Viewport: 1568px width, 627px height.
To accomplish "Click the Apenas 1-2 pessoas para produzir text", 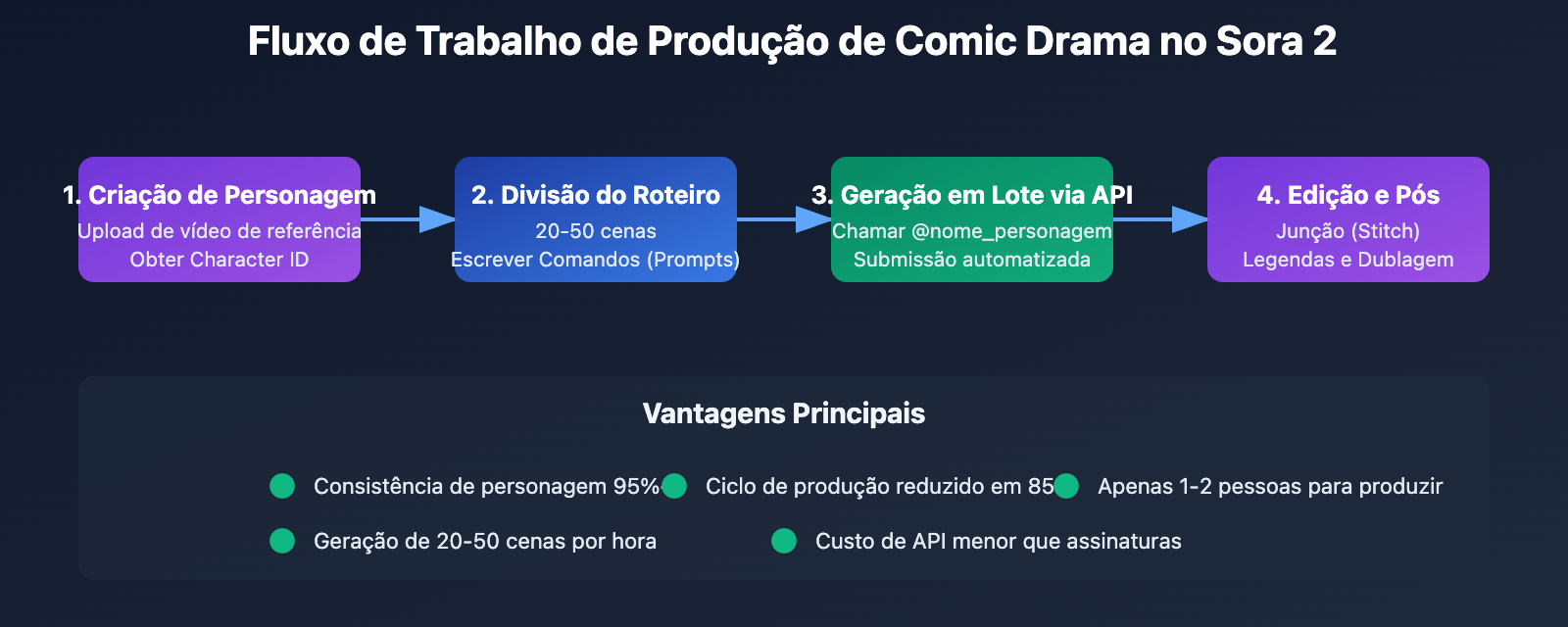I will [x=1270, y=486].
